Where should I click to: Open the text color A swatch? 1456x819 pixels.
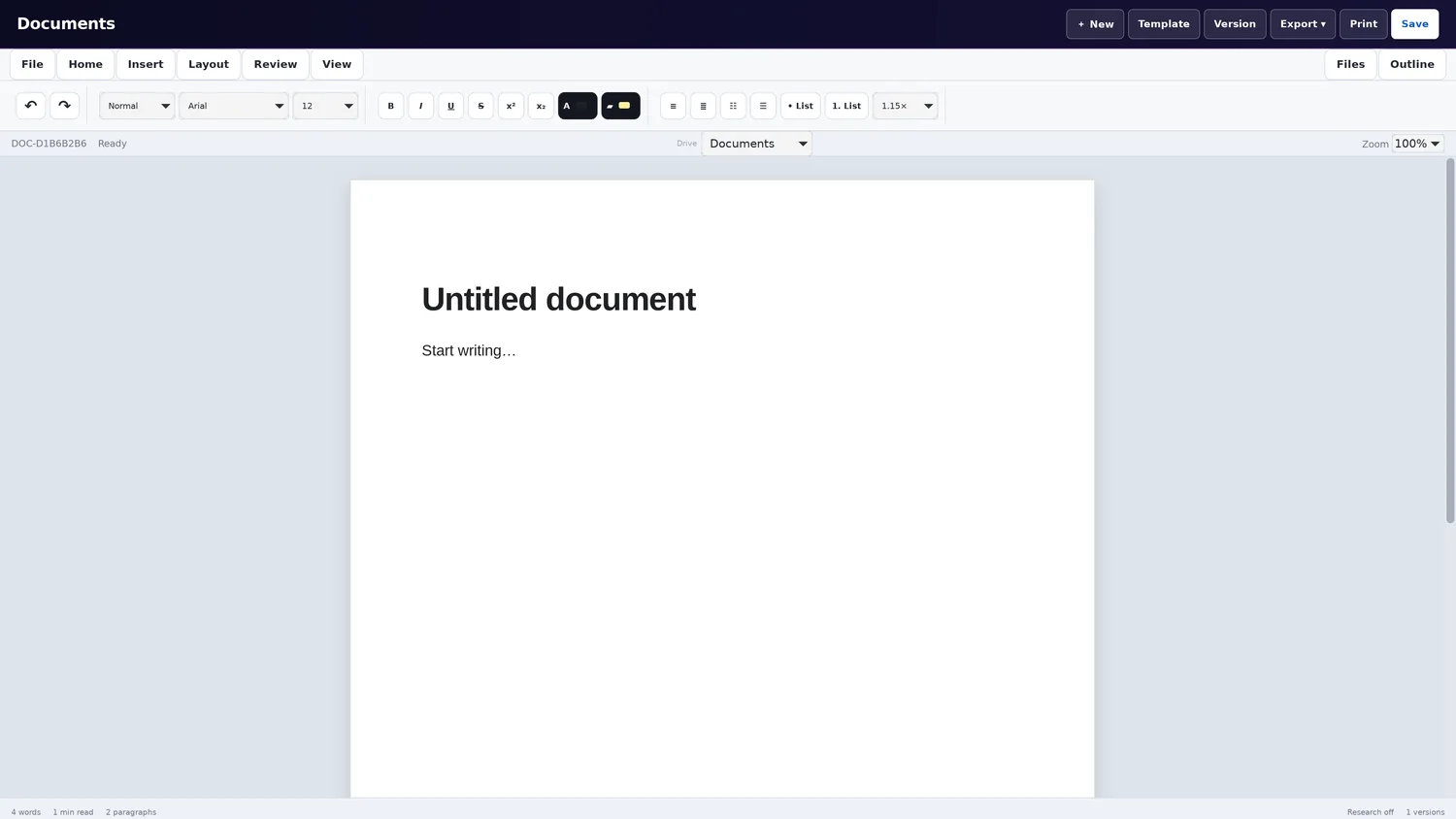[578, 106]
